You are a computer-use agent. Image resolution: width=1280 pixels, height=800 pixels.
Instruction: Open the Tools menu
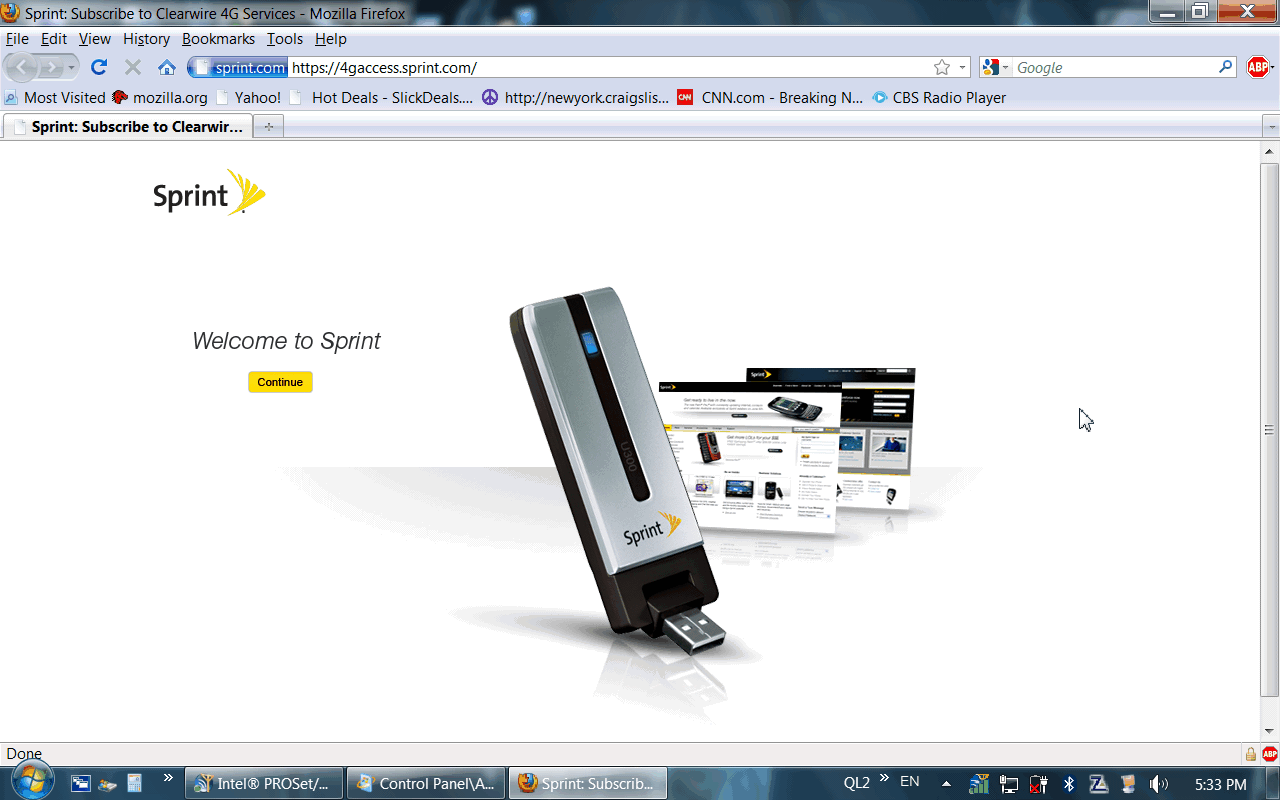[284, 39]
